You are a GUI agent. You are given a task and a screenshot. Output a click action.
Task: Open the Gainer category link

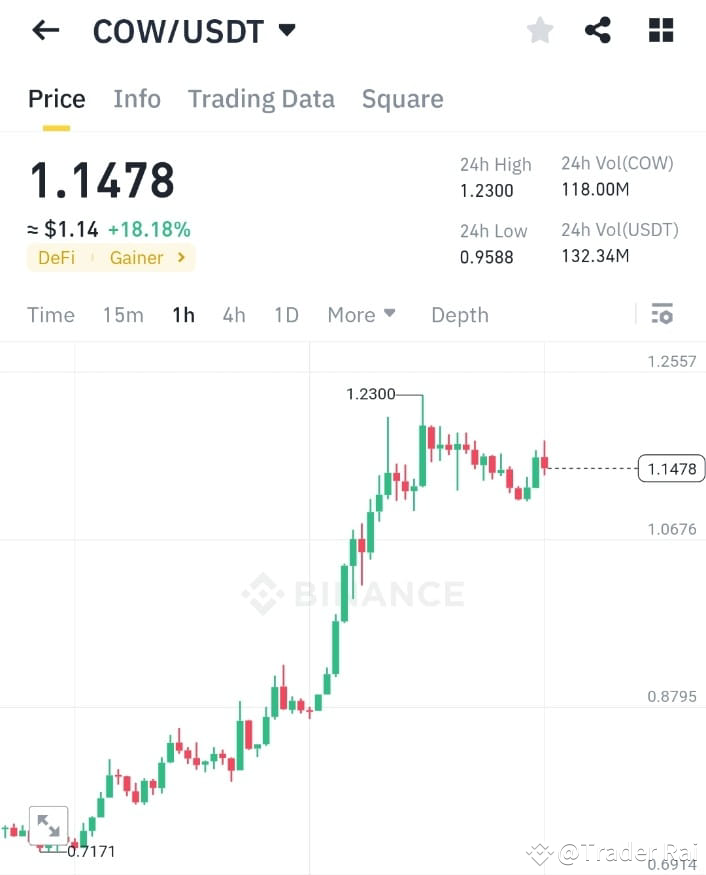click(136, 258)
